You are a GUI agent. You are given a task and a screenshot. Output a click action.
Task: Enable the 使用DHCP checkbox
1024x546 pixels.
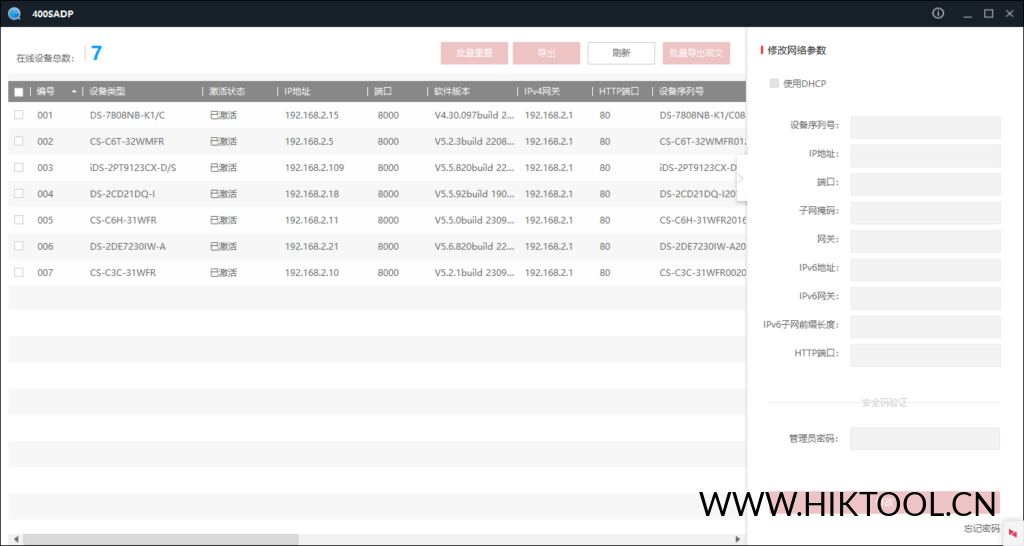[774, 84]
